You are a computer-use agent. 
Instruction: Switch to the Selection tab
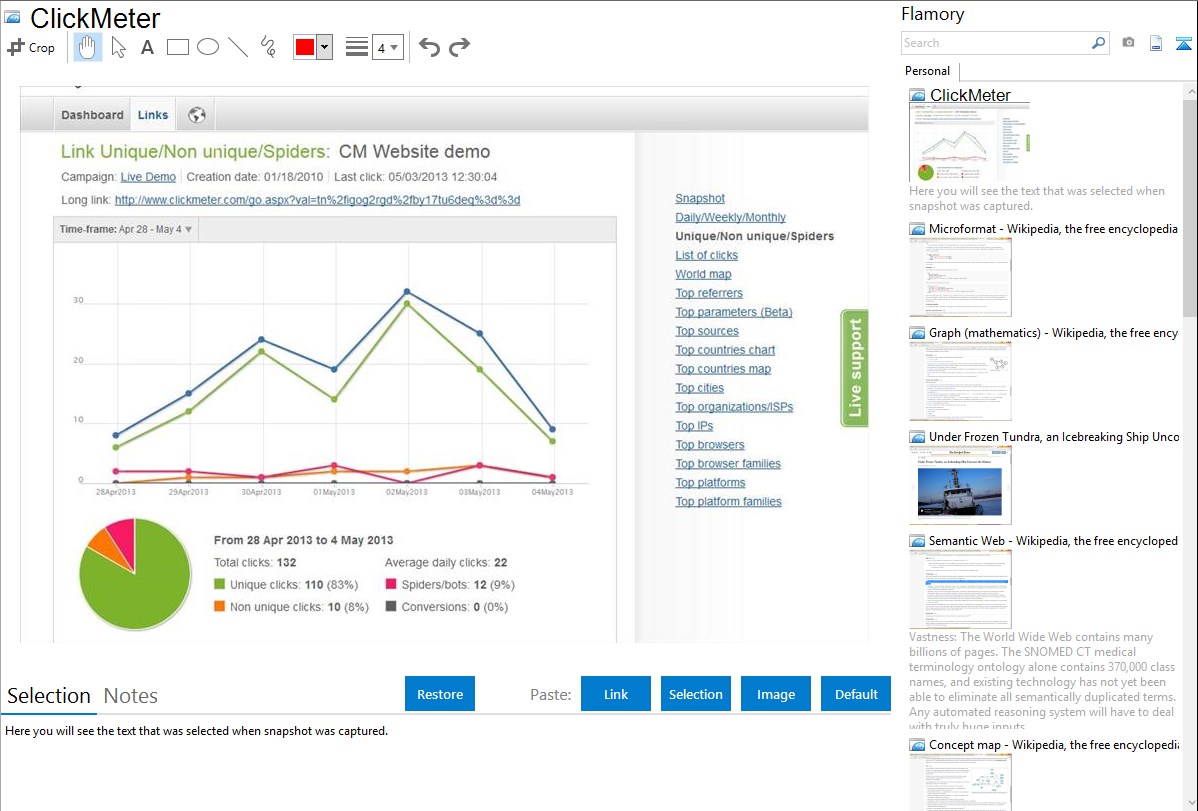49,696
